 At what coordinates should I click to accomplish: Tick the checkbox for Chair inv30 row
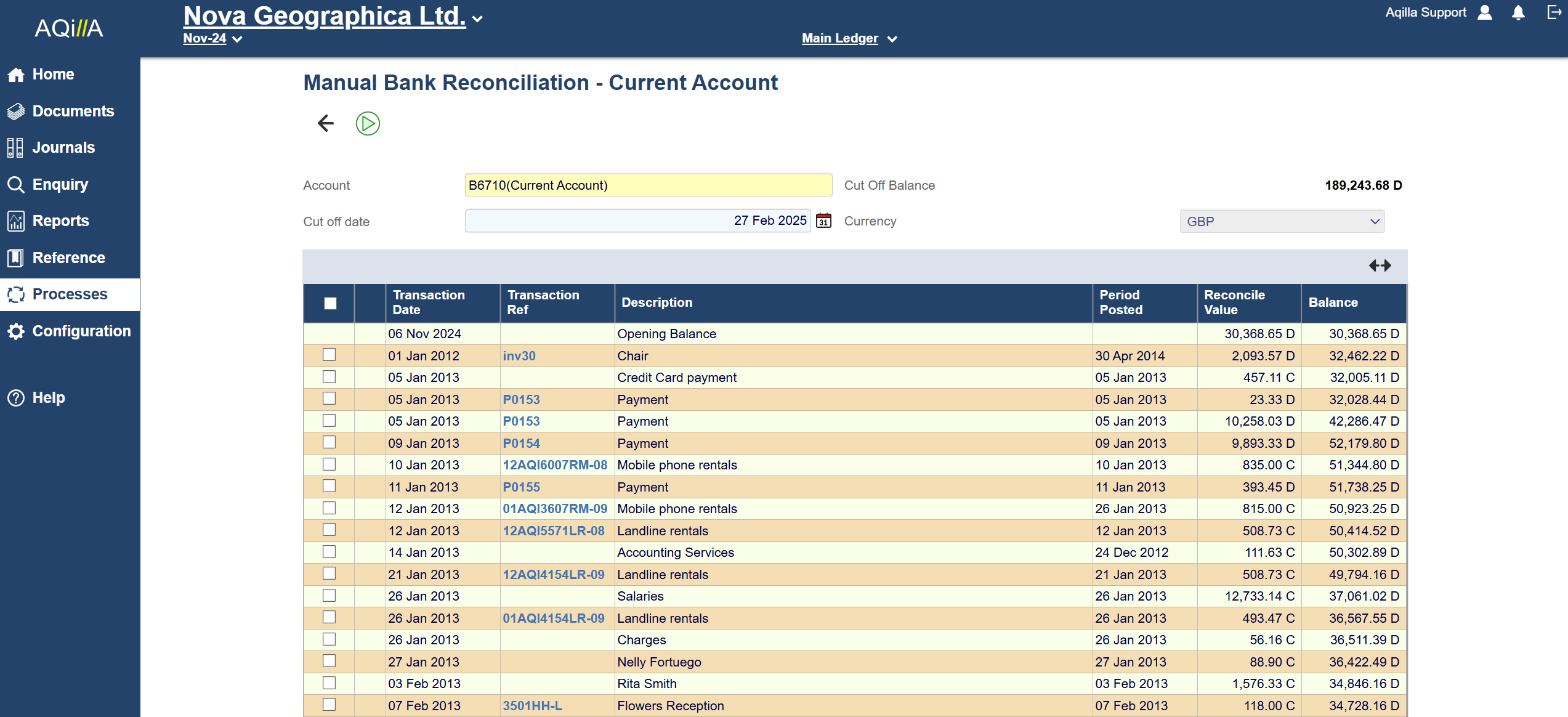(329, 355)
